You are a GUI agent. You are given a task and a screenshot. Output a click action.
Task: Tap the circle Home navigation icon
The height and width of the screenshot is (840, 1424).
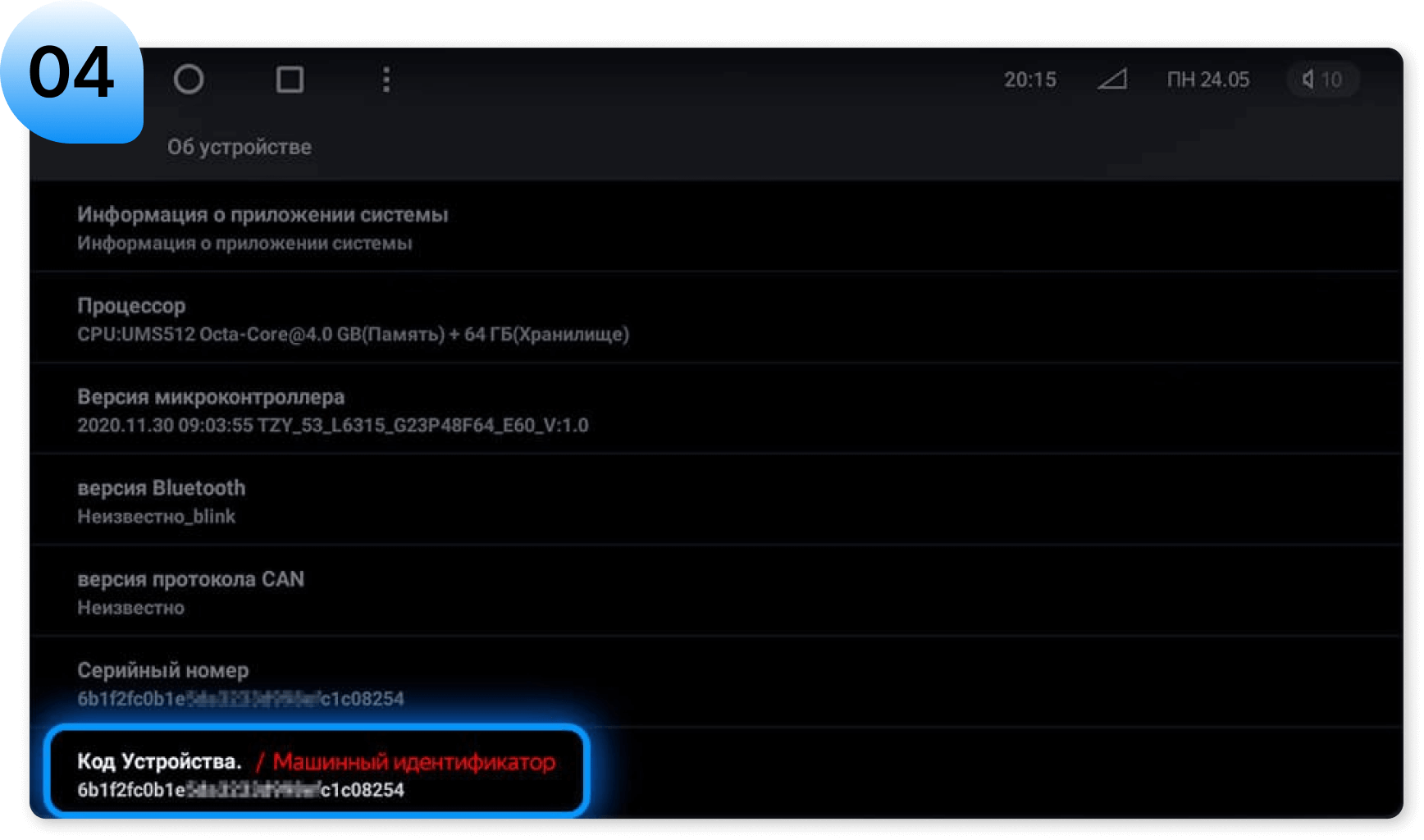(x=189, y=80)
